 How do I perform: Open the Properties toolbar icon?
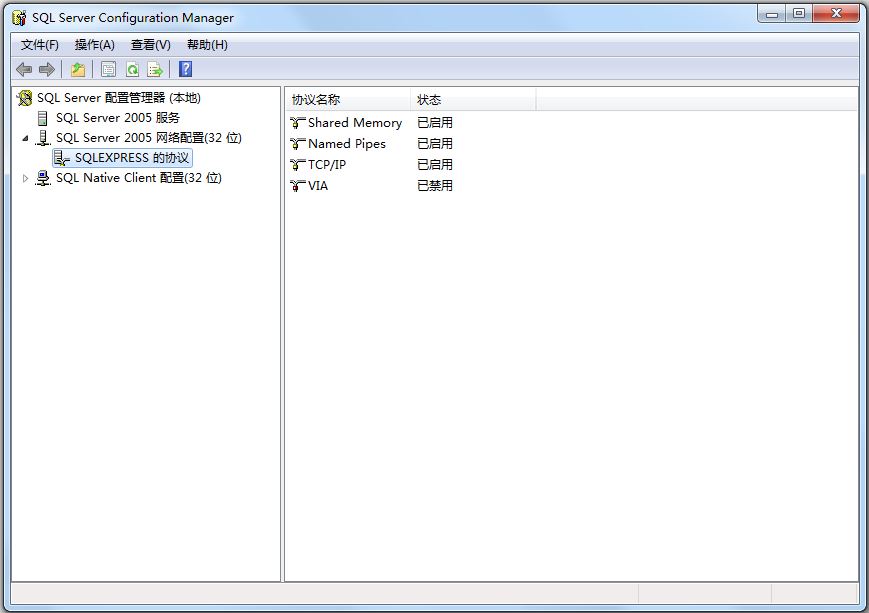(x=109, y=69)
